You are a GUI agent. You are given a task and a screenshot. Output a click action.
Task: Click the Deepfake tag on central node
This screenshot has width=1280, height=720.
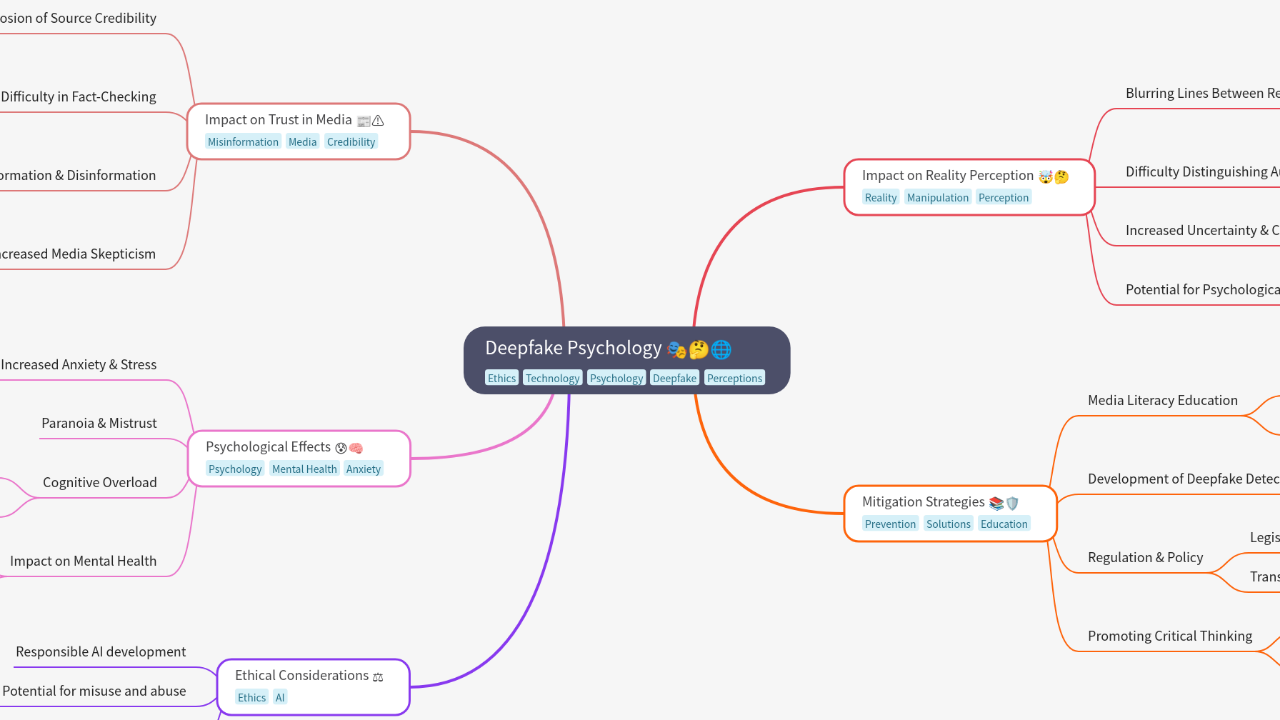[x=675, y=378]
